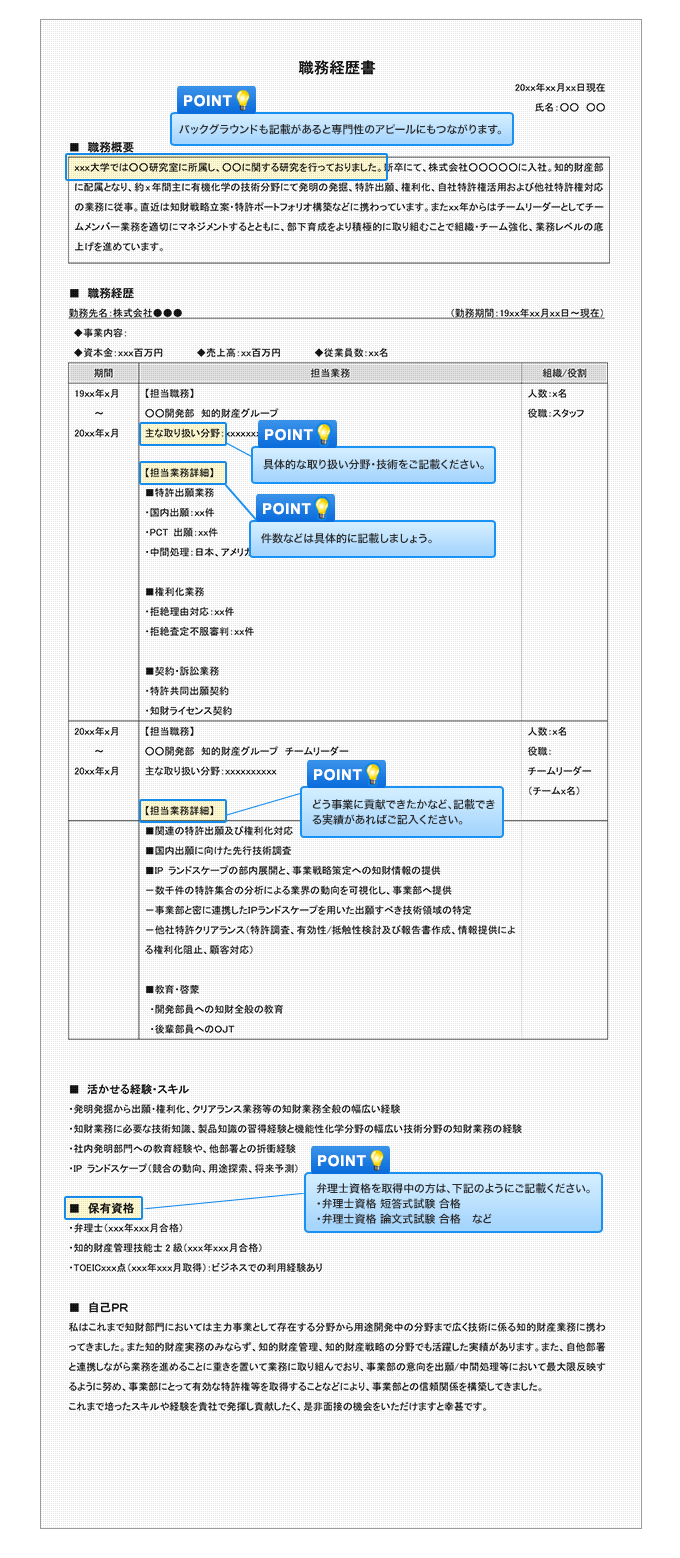This screenshot has height=1558, width=680.
Task: Click 【担当業務詳細】 highlight in the チームリーダー period
Action: coord(182,810)
